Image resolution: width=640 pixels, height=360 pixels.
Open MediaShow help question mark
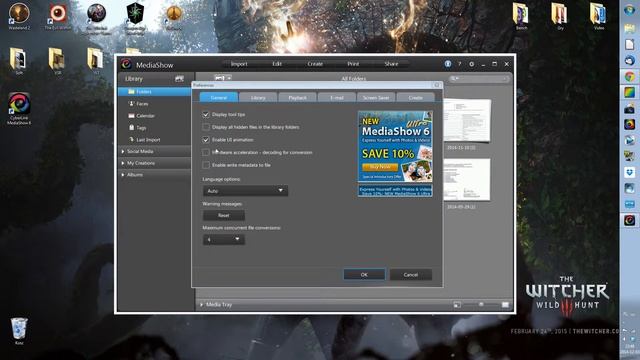point(460,64)
